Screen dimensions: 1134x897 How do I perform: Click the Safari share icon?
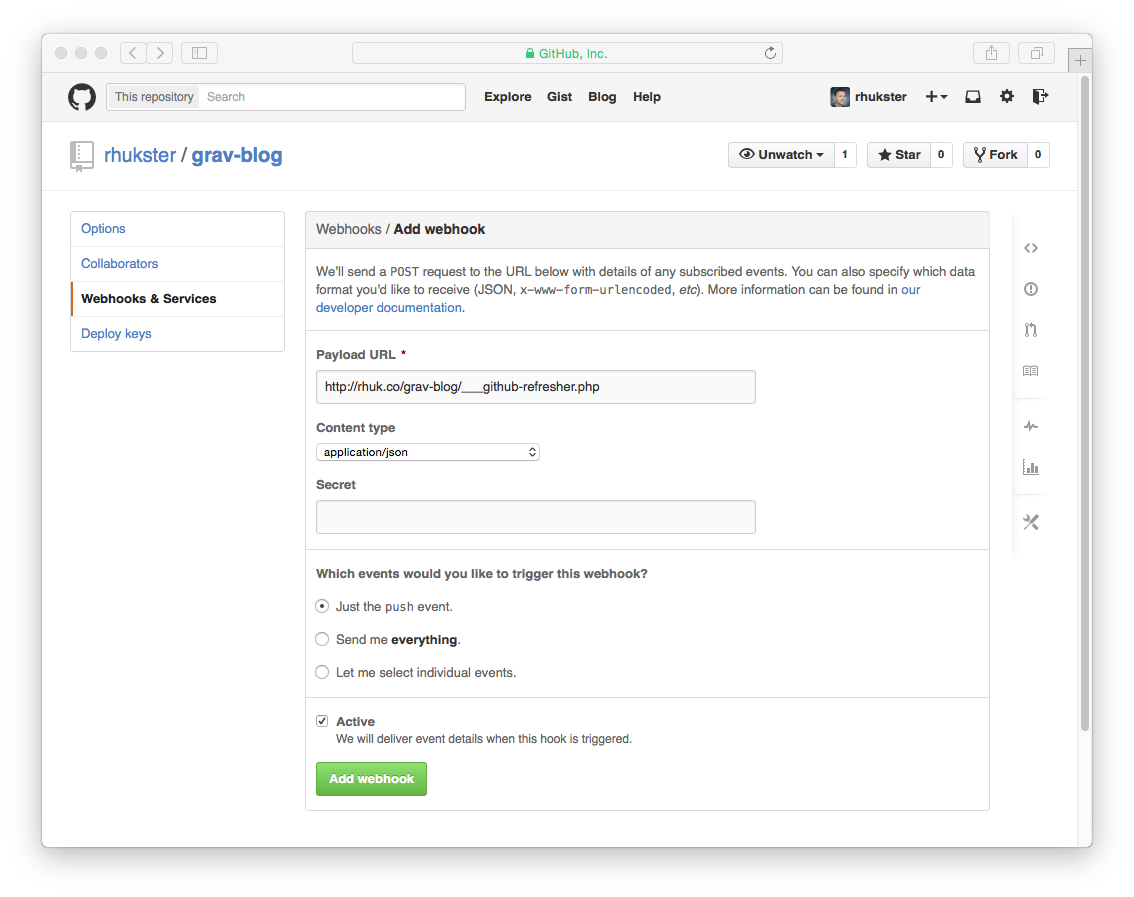992,53
